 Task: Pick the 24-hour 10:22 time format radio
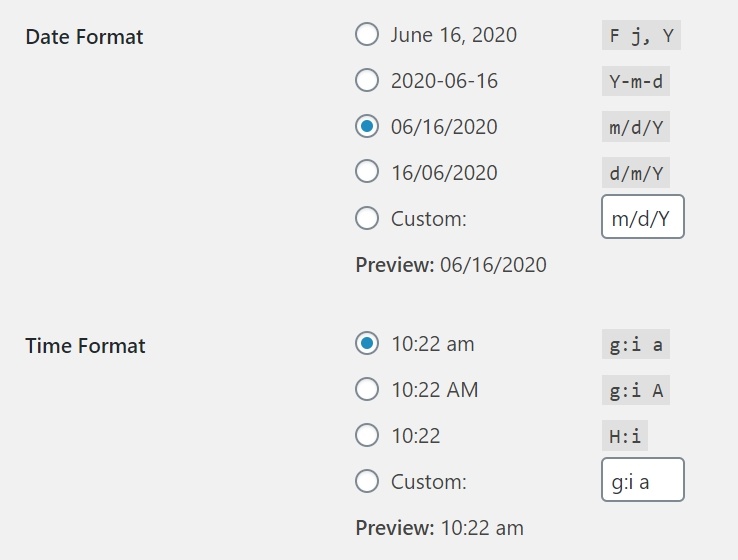pyautogui.click(x=367, y=436)
